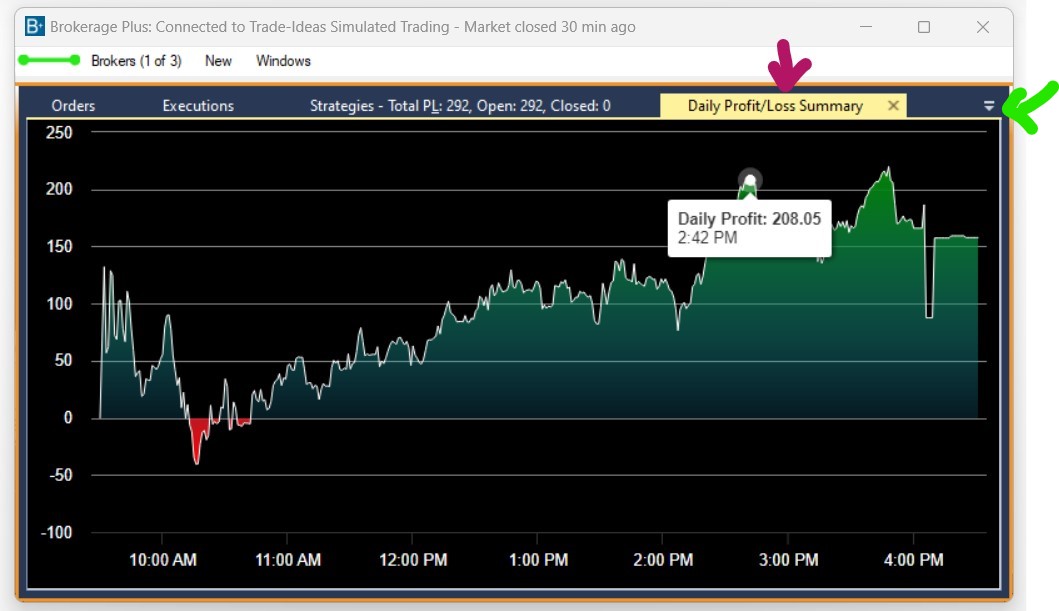Viewport: 1059px width, 611px height.
Task: Open the Windows menu
Action: (x=283, y=61)
